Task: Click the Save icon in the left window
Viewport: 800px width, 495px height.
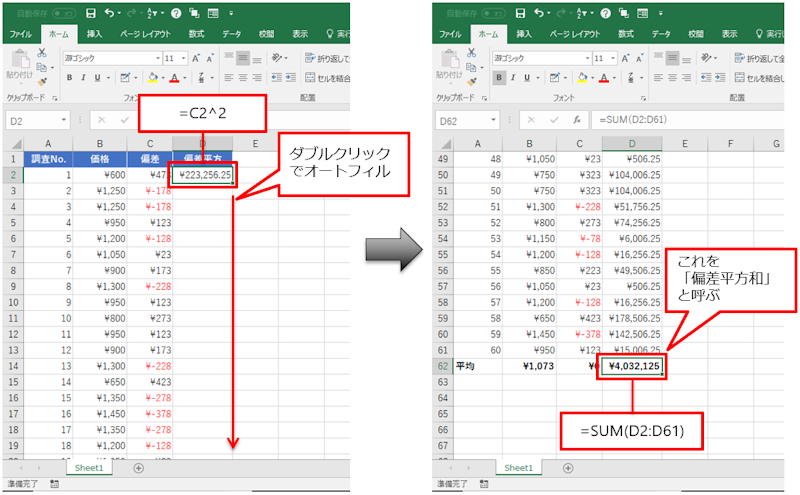Action: pos(91,13)
